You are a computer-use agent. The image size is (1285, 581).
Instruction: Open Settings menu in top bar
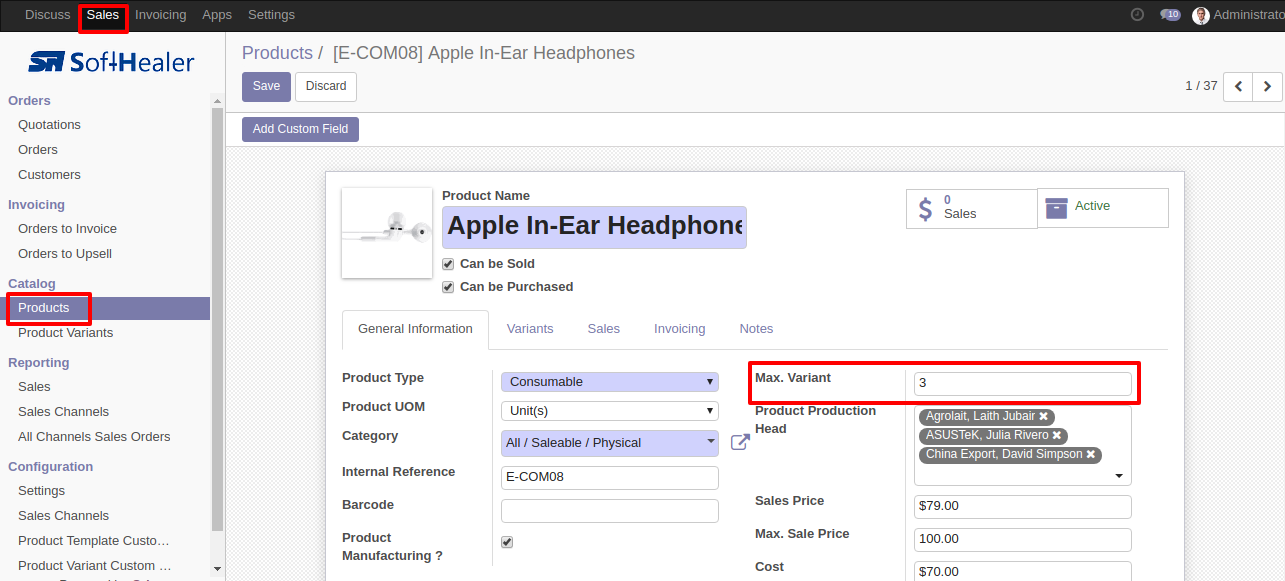[x=271, y=15]
